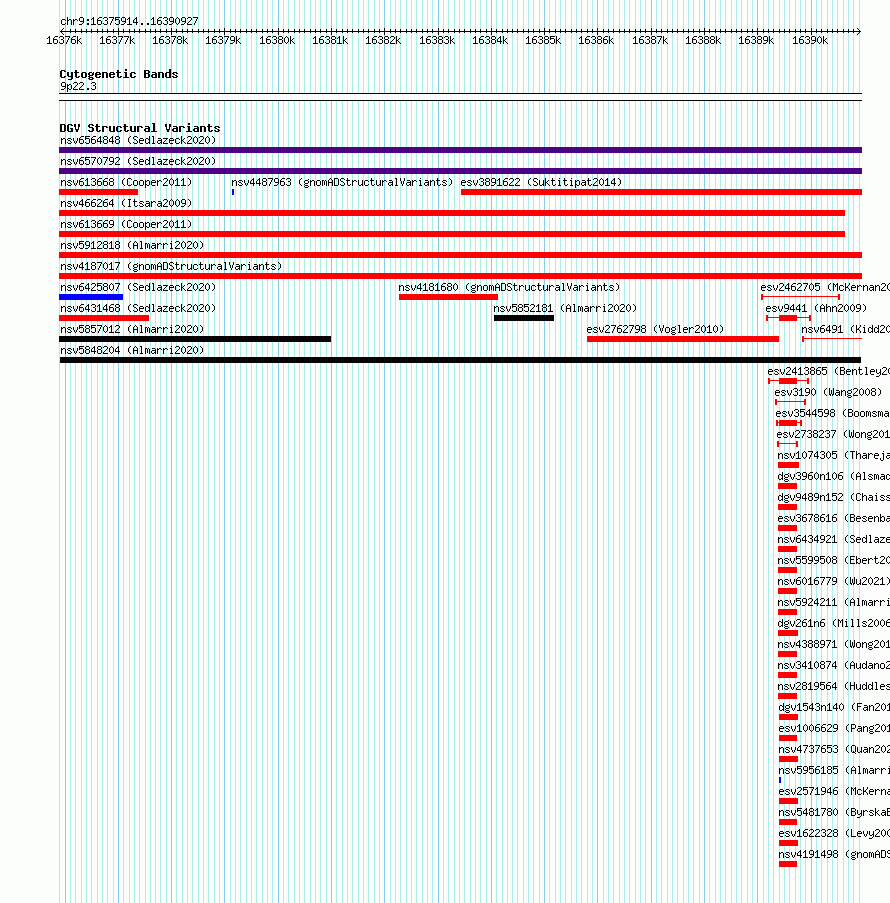Screen dimensions: 890x903
Task: Select nsv5599508 (Ebert) label
Action: [834, 561]
